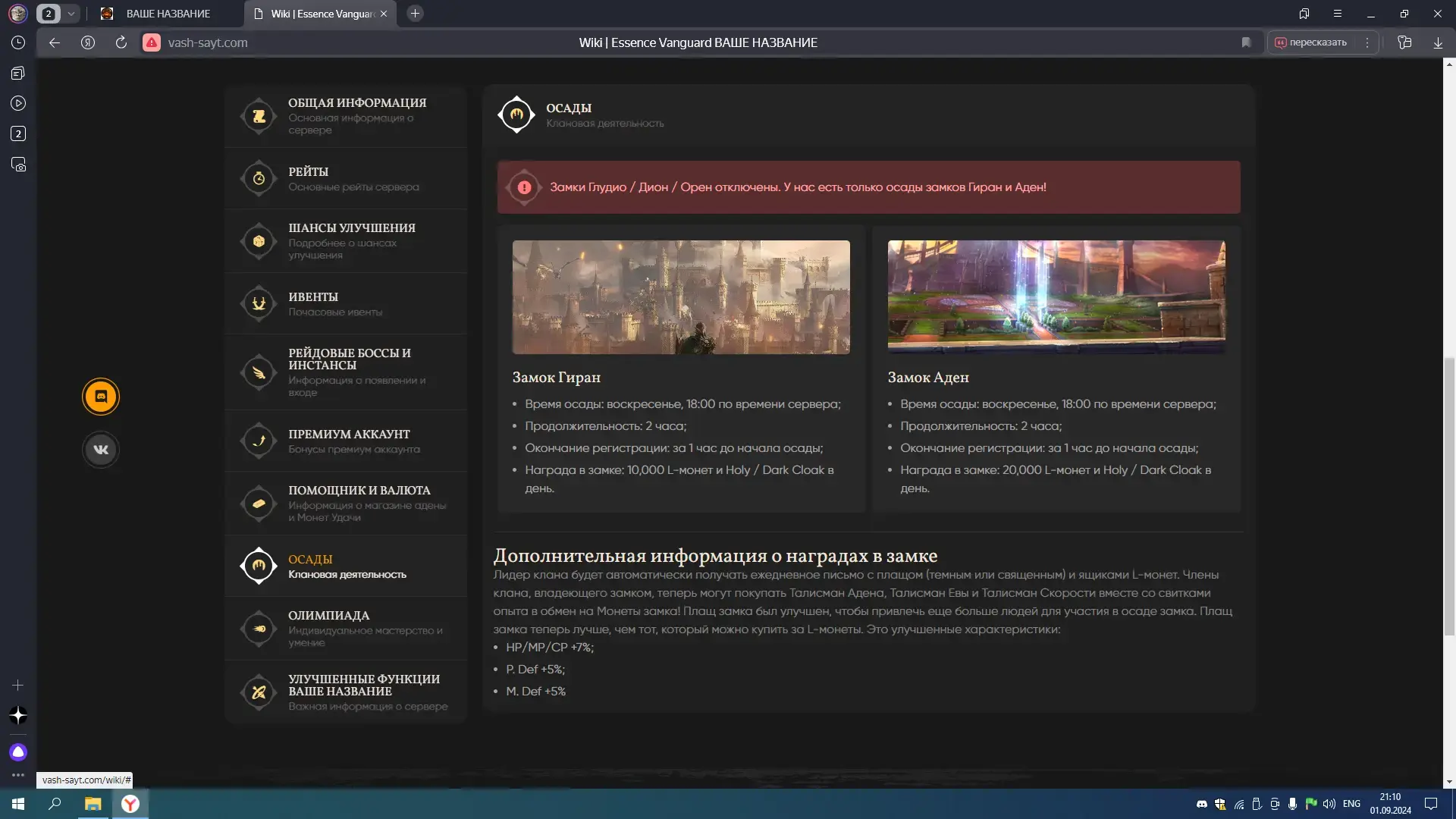The width and height of the screenshot is (1456, 819).
Task: Open the Discord round button on left
Action: (101, 397)
